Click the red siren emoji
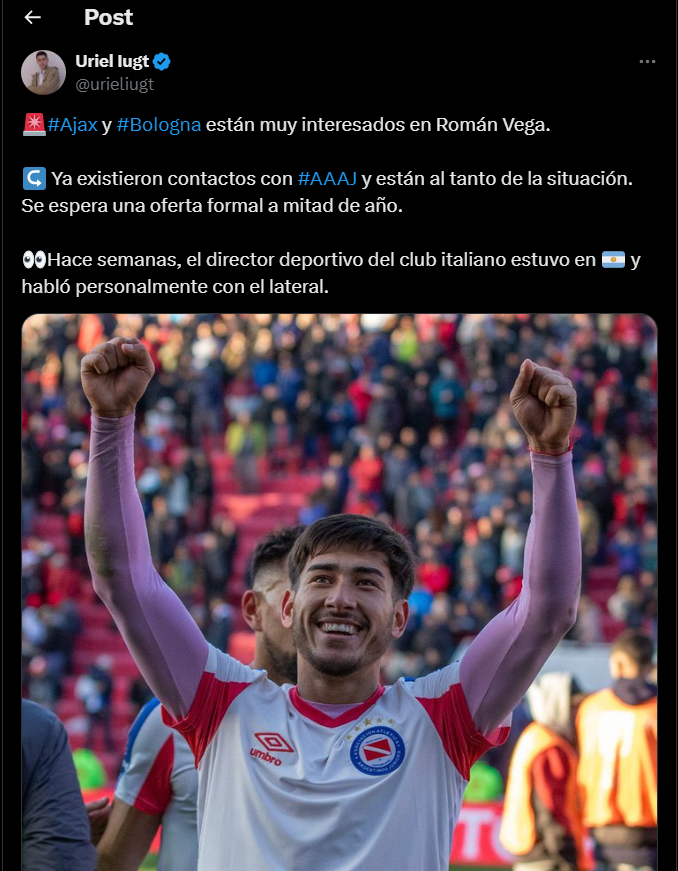The image size is (678, 871). click(x=34, y=124)
